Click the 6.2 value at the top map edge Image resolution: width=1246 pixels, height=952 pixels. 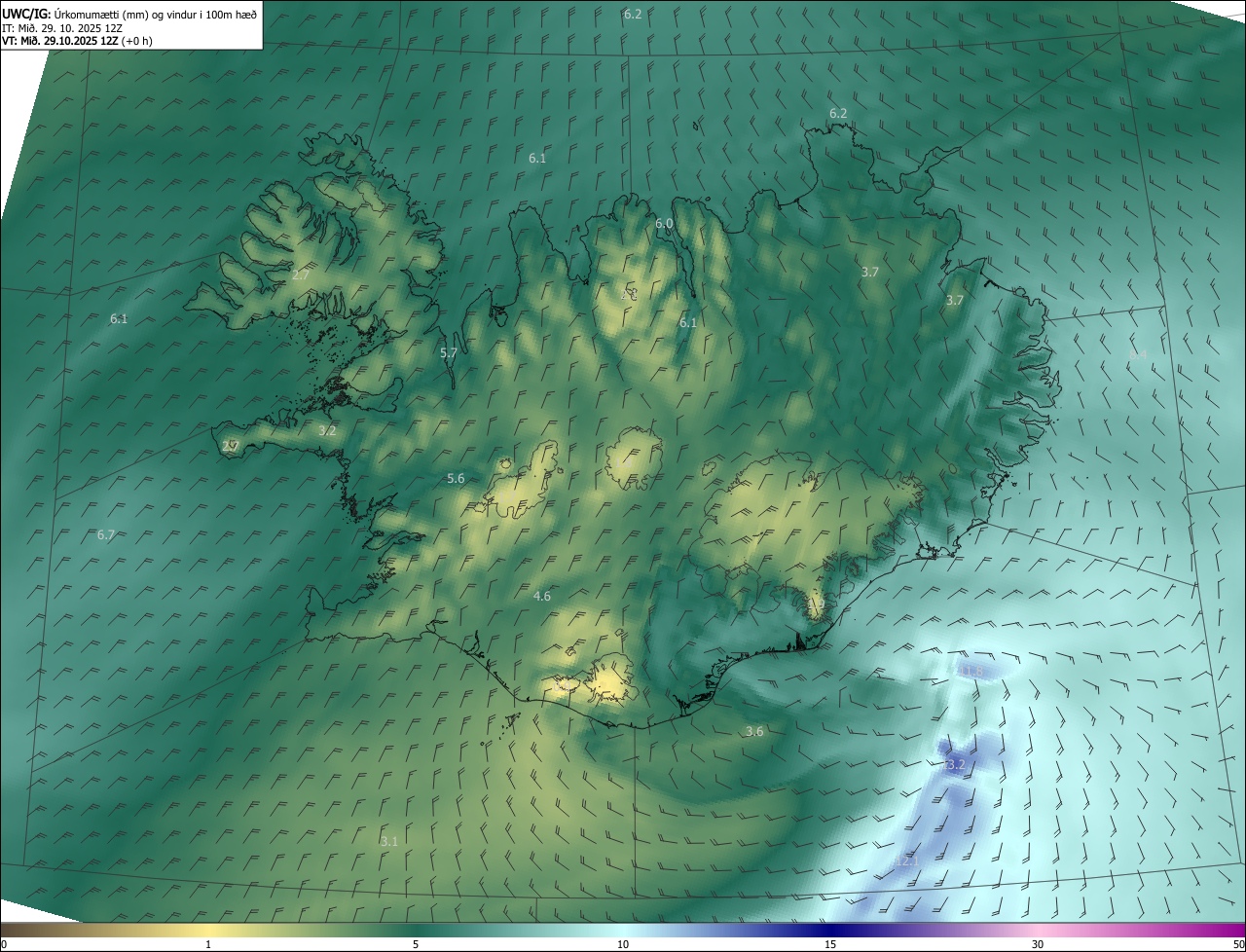pos(633,14)
